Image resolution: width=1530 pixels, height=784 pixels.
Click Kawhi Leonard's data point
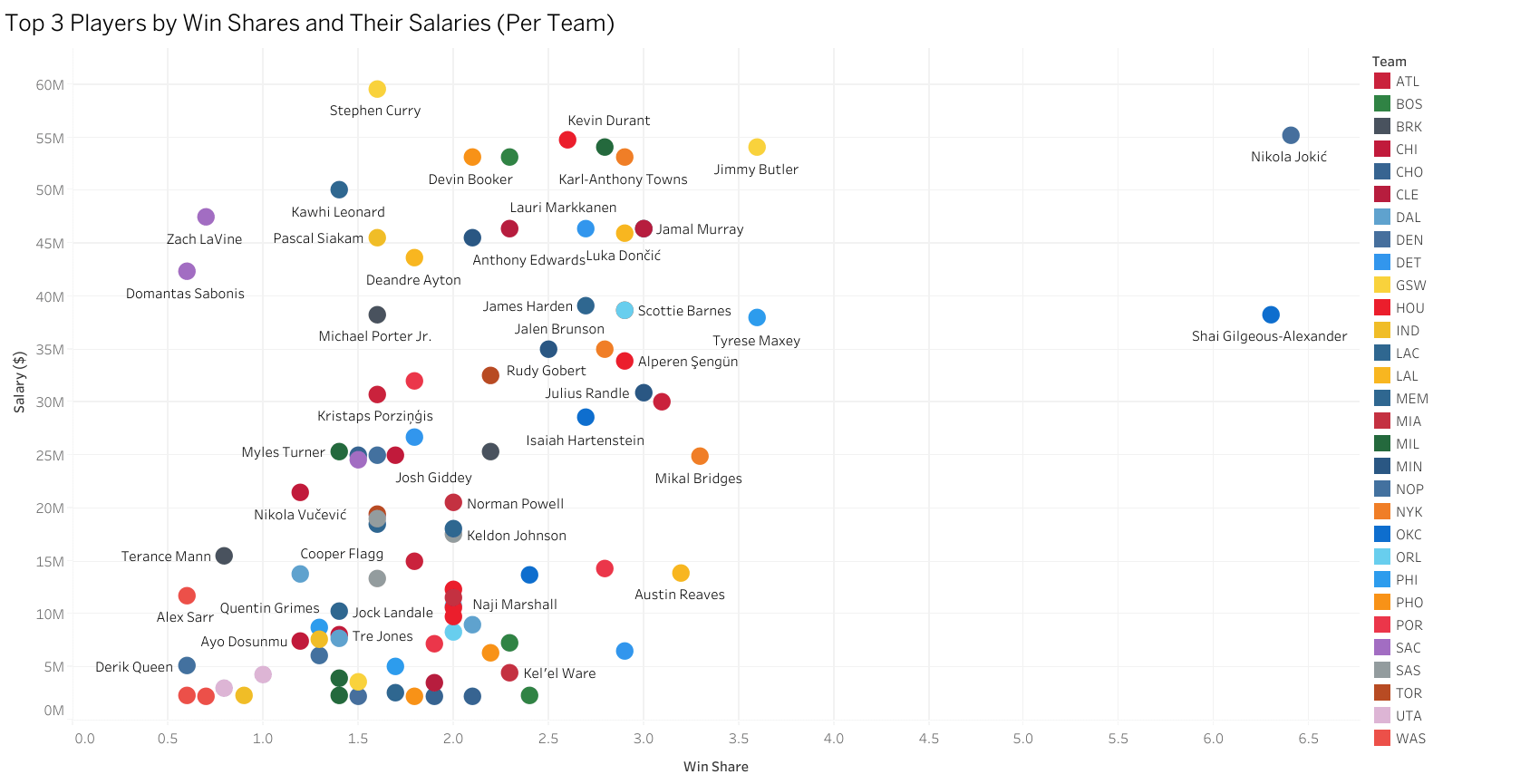coord(339,189)
